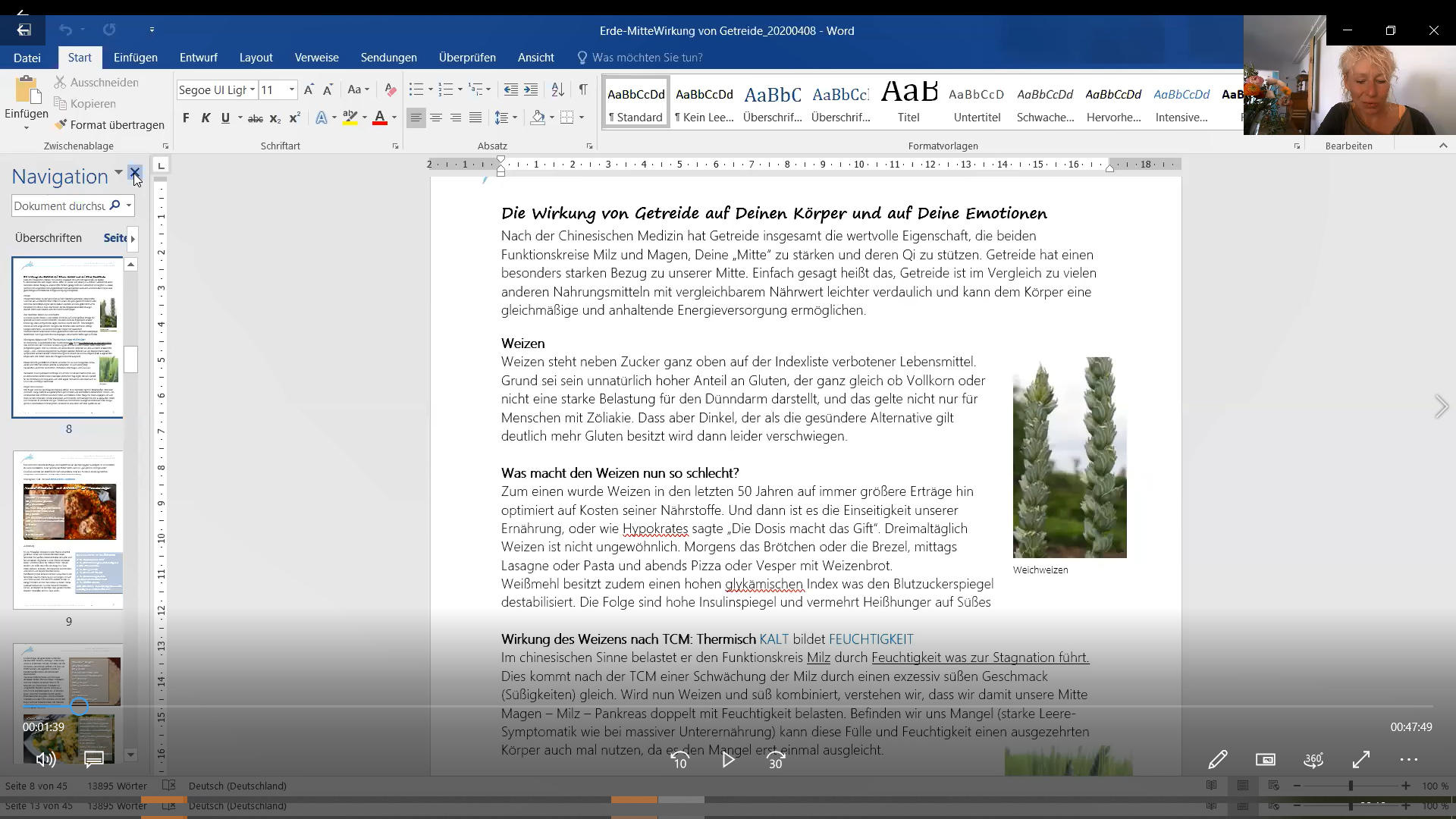Click in Was möchten Sie tun box
The image size is (1456, 819).
(647, 58)
